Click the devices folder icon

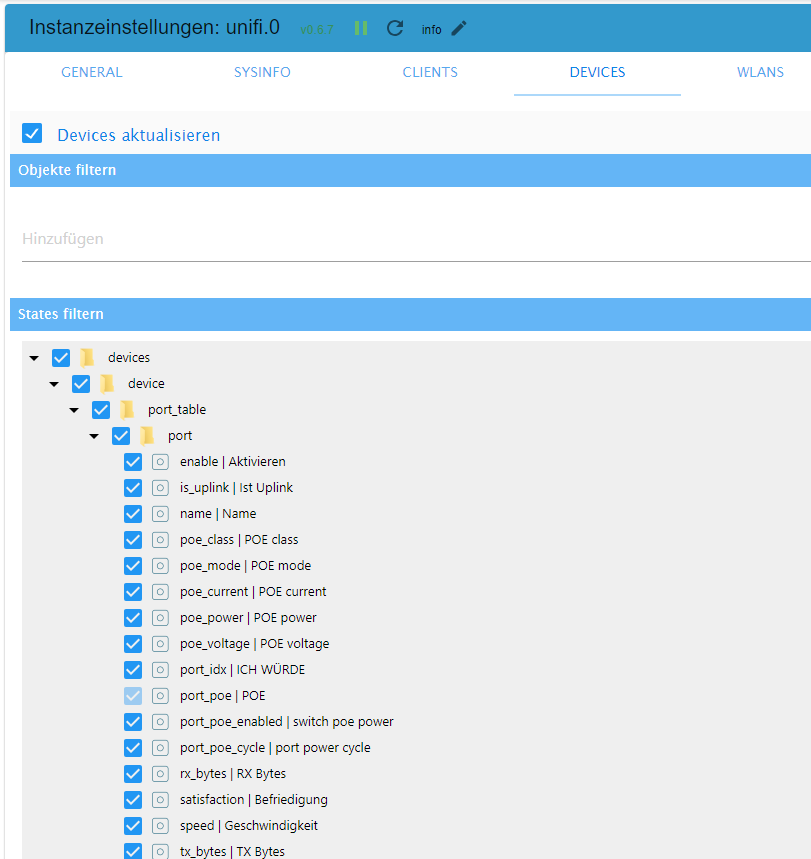click(x=87, y=358)
